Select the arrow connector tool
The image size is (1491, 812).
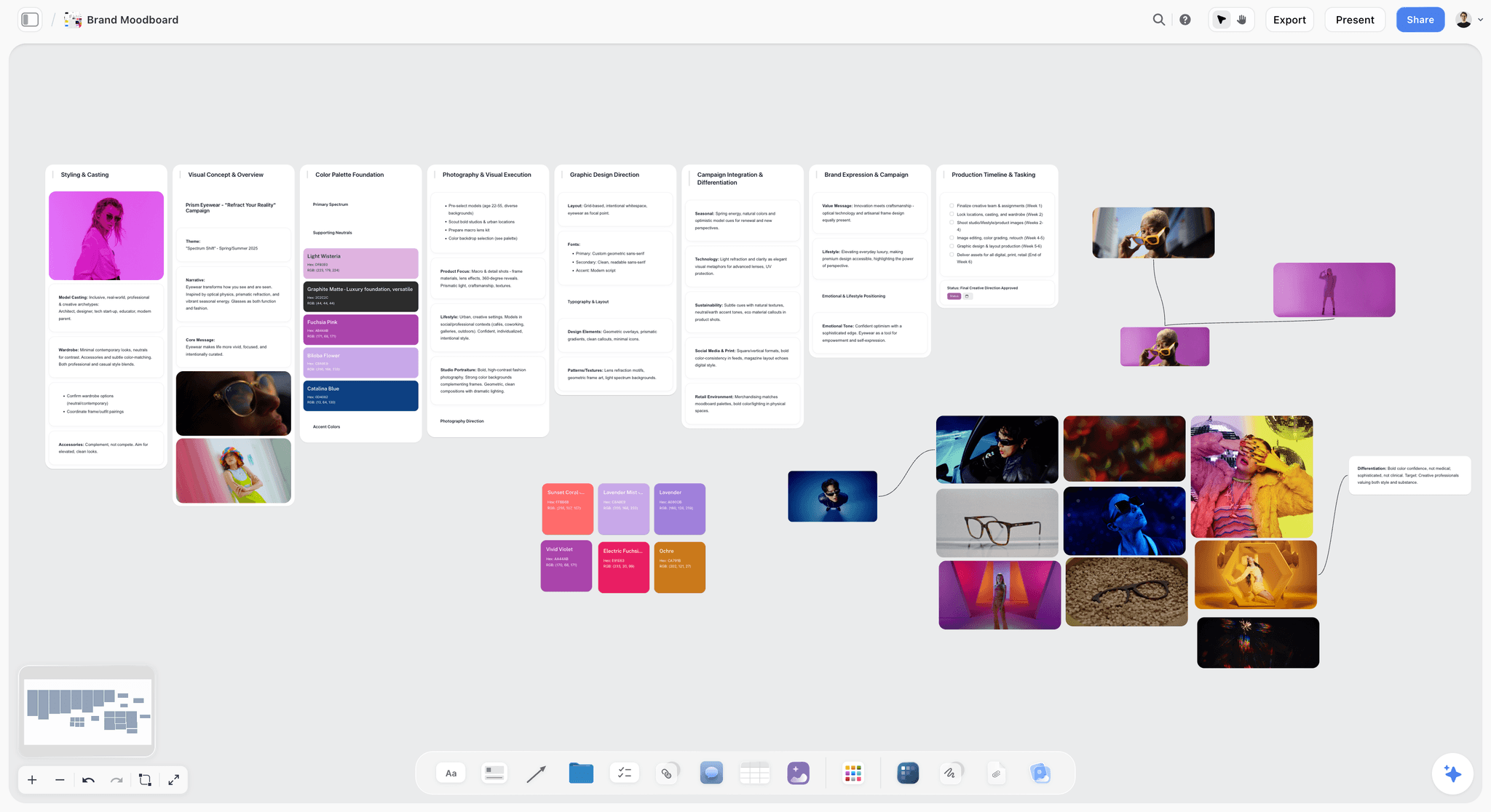pyautogui.click(x=537, y=773)
